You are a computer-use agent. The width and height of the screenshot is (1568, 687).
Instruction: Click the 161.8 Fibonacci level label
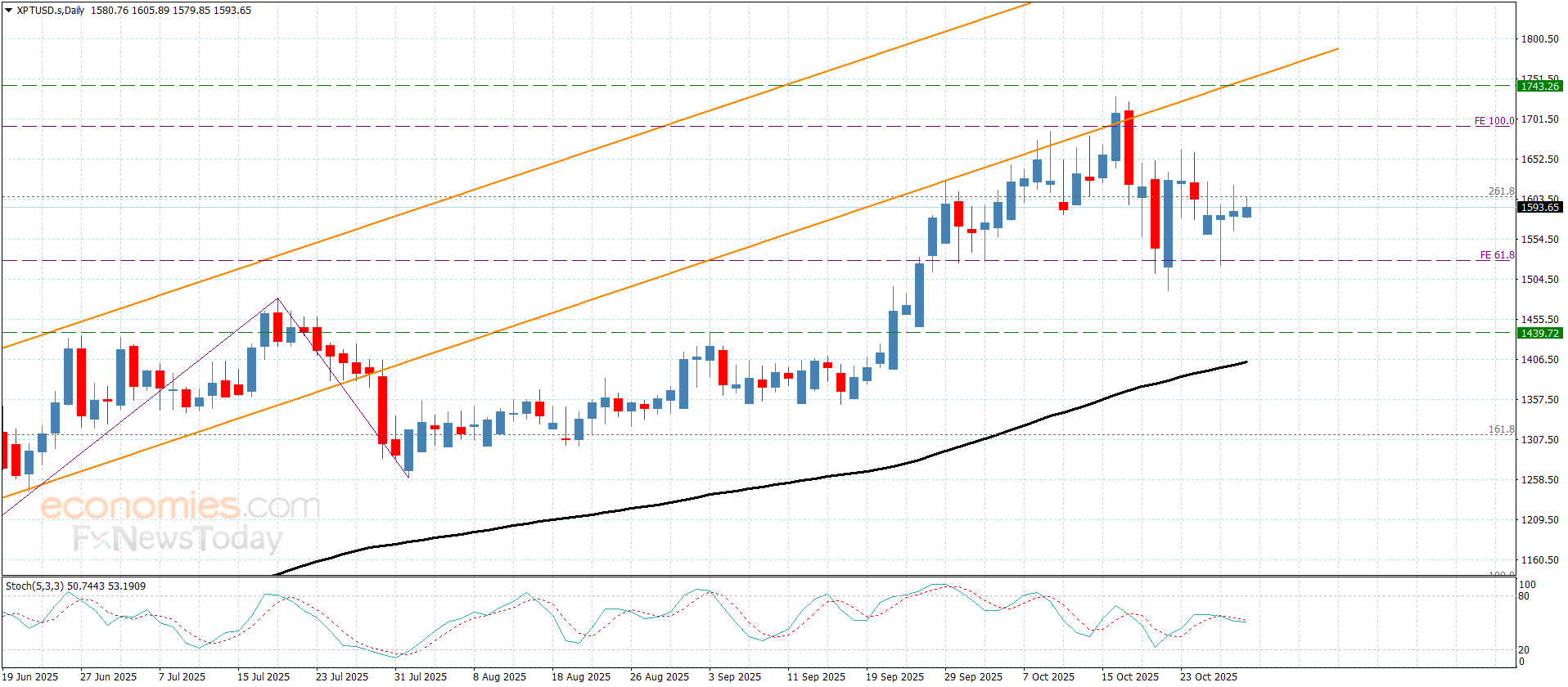click(x=1501, y=429)
